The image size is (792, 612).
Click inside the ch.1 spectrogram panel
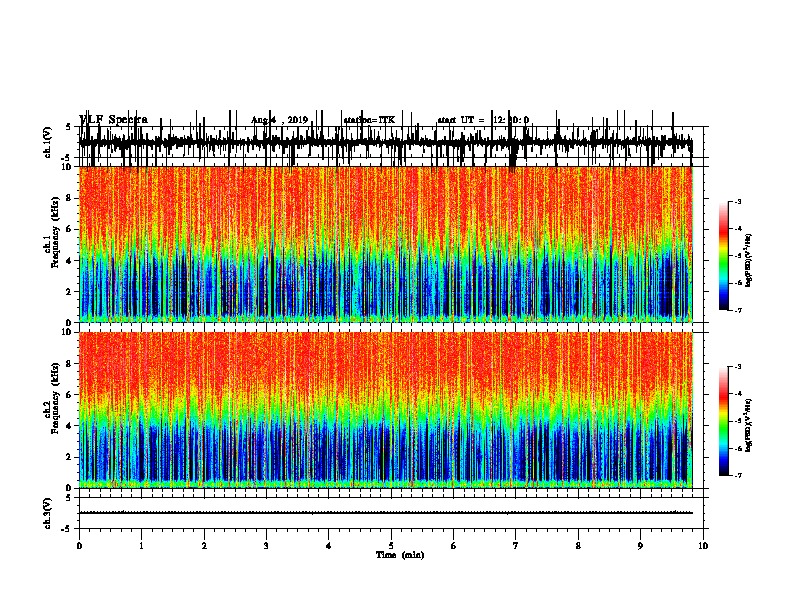pos(386,244)
